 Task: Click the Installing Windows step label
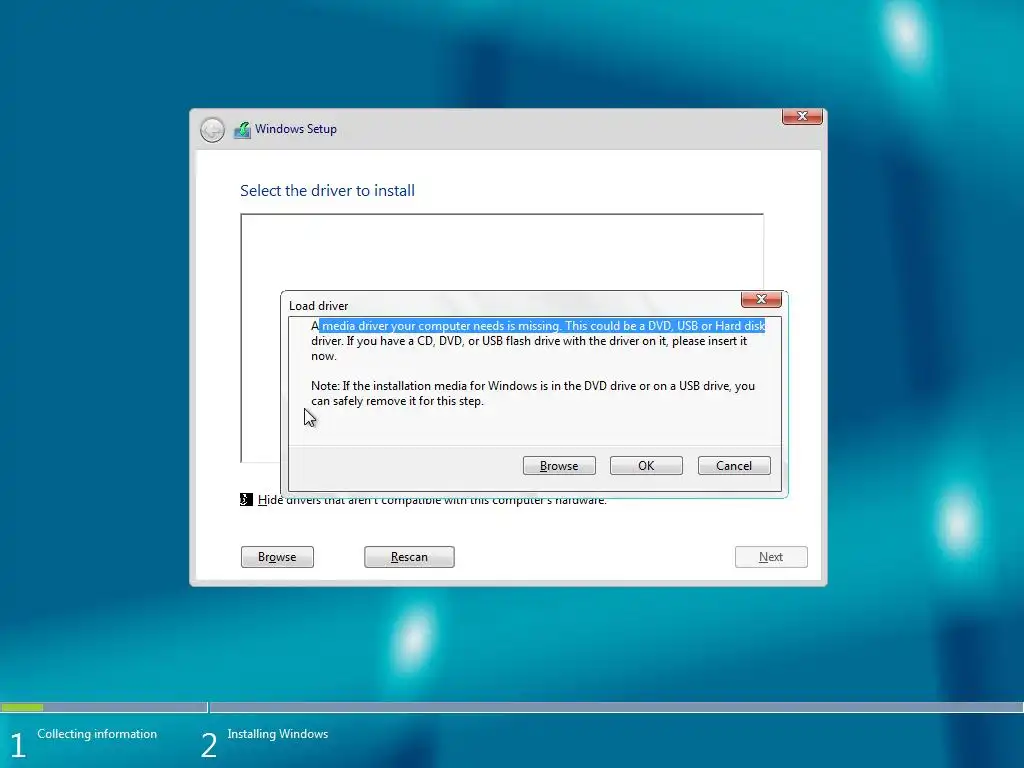(x=278, y=734)
